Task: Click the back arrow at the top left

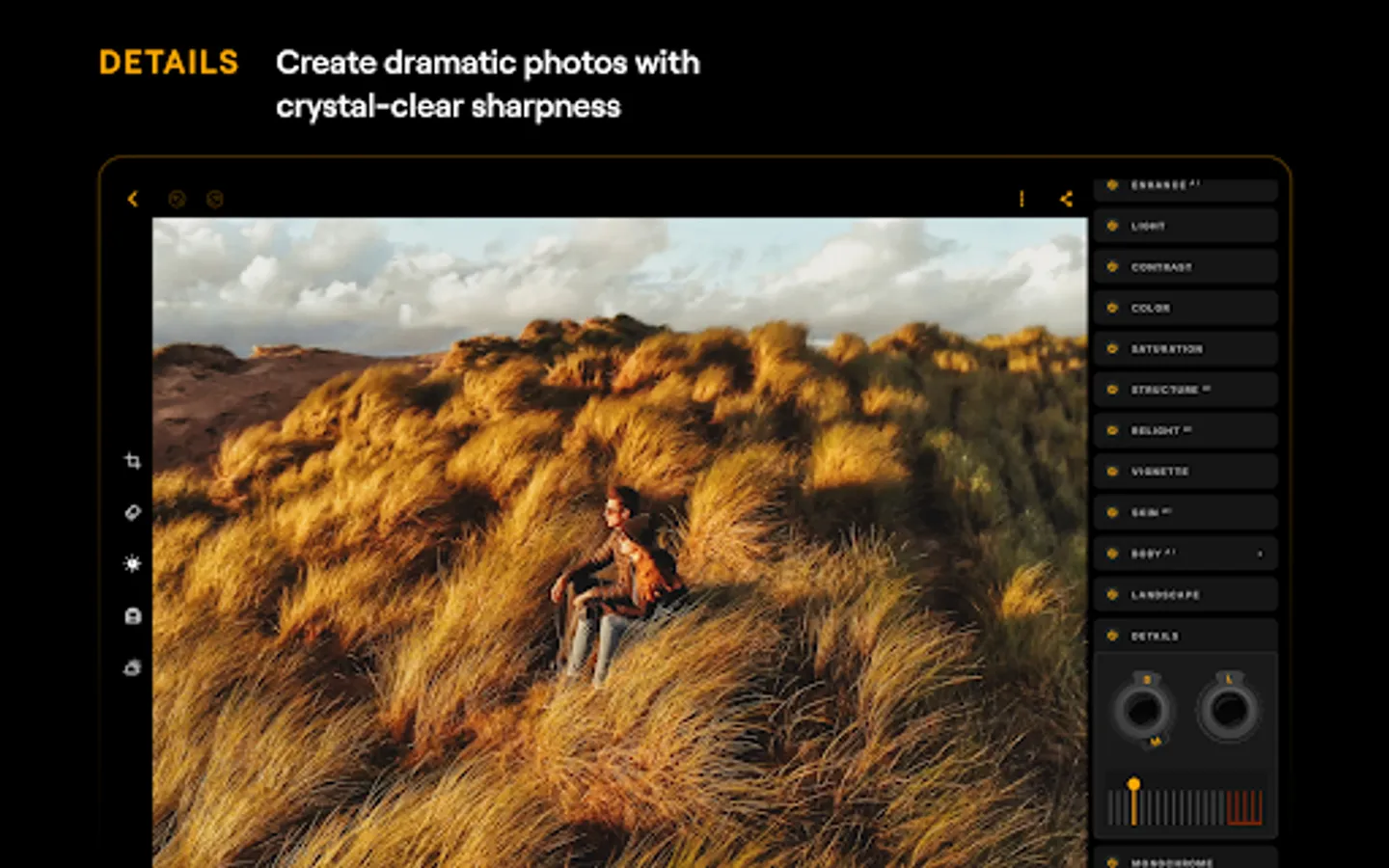Action: tap(133, 200)
